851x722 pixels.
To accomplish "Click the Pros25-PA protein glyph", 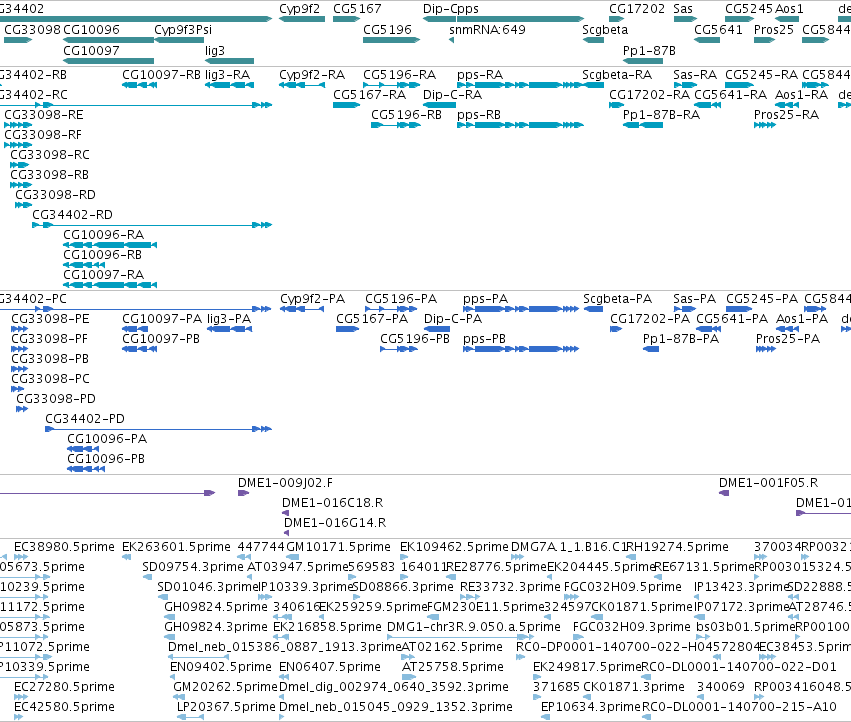I will [766, 350].
